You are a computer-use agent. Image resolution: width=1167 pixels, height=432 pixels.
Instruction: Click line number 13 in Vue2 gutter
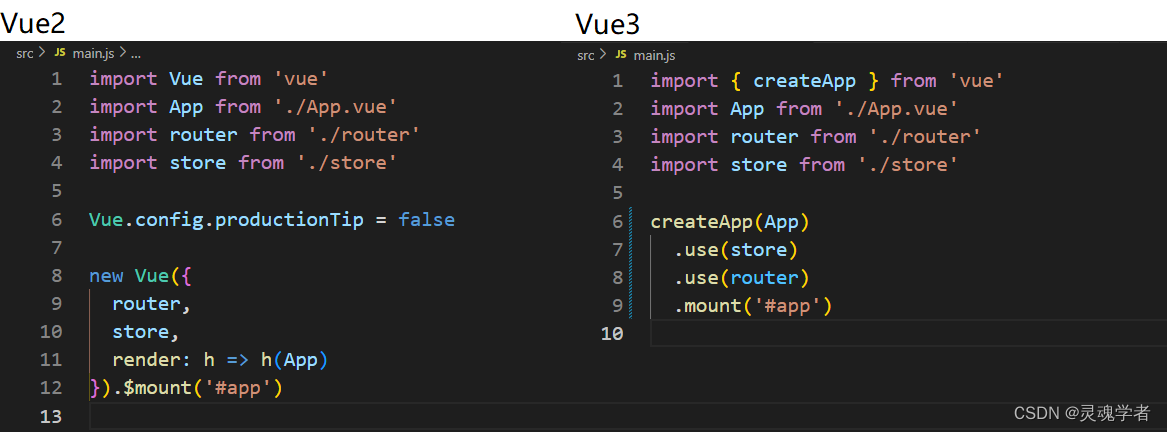pyautogui.click(x=51, y=416)
